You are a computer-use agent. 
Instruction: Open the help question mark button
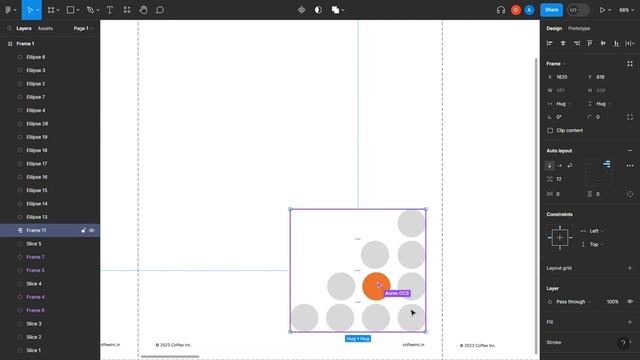click(623, 343)
